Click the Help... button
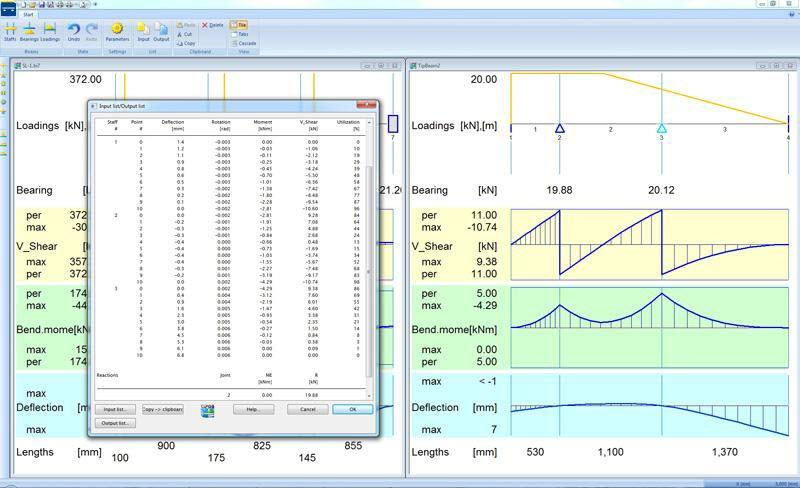Image resolution: width=800 pixels, height=488 pixels. pos(253,409)
